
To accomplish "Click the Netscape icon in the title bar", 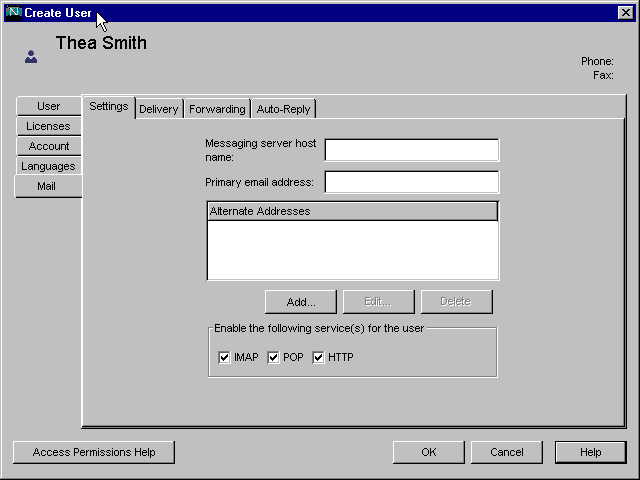I will [14, 13].
